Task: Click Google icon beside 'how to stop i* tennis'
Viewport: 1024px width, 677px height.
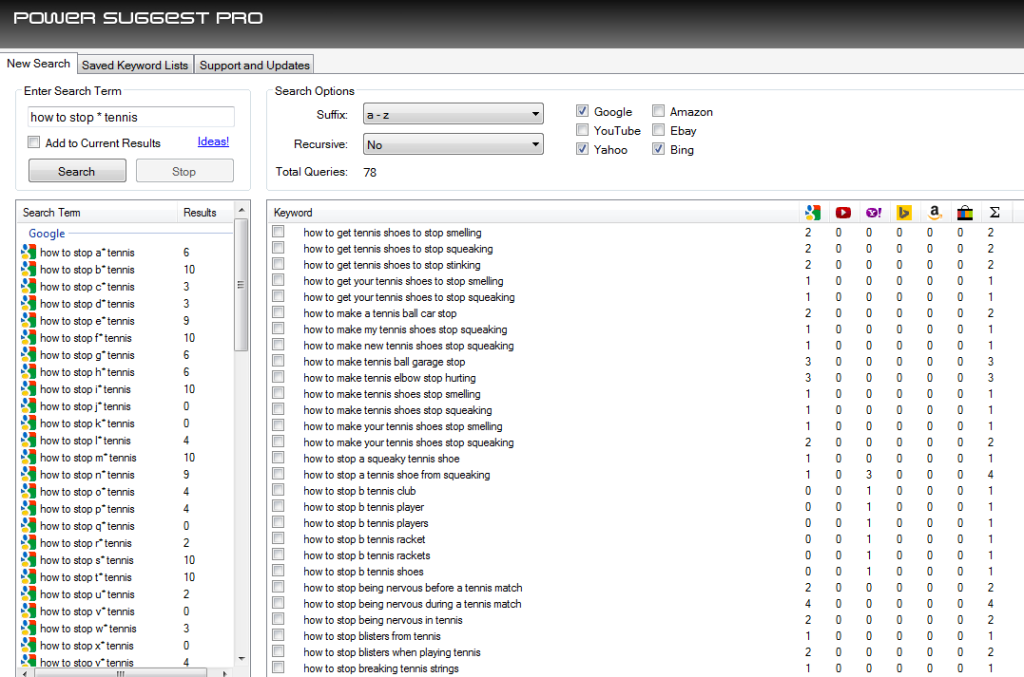Action: (29, 388)
